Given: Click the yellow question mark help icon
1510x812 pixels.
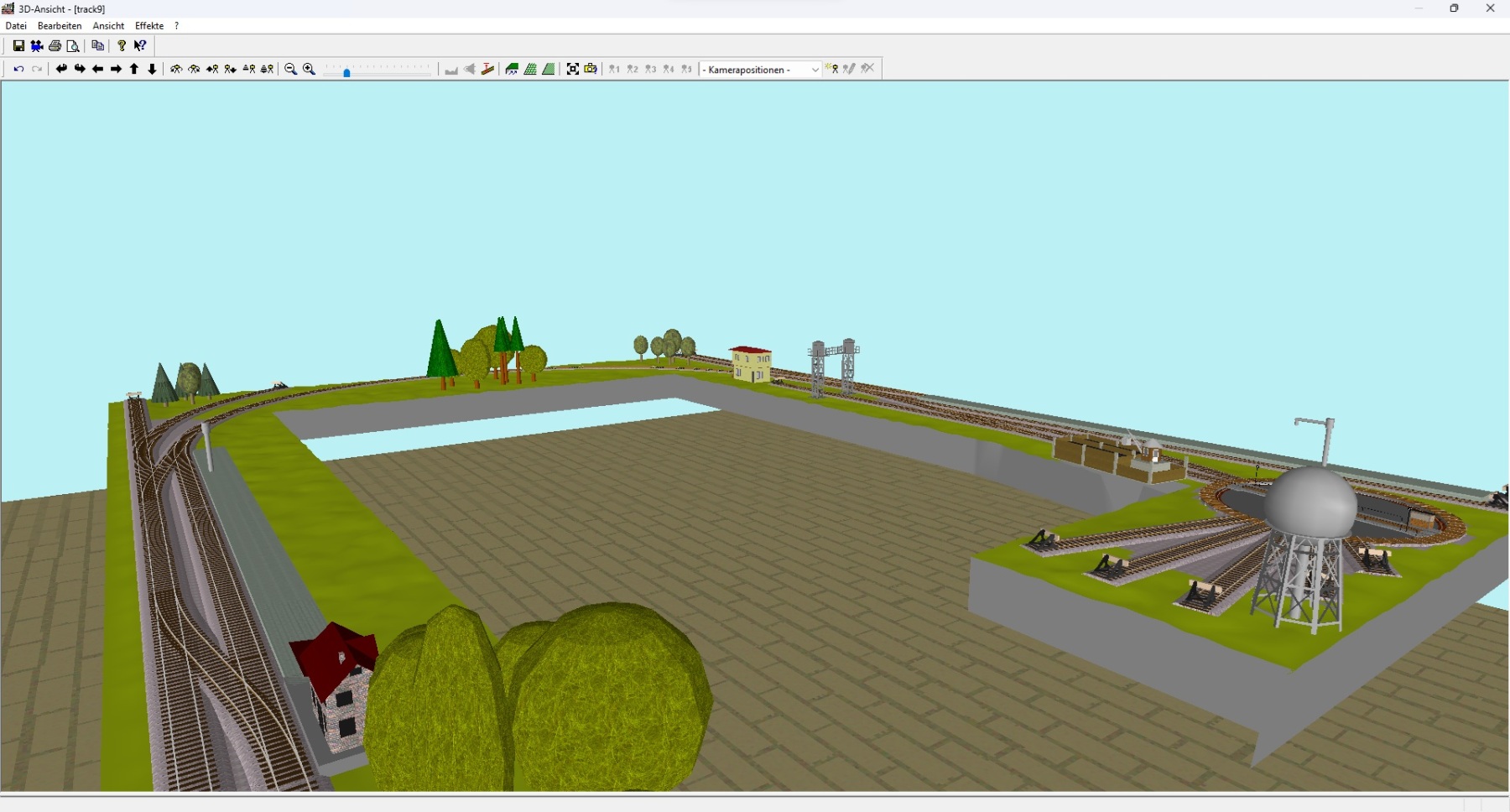Looking at the screenshot, I should 122,46.
